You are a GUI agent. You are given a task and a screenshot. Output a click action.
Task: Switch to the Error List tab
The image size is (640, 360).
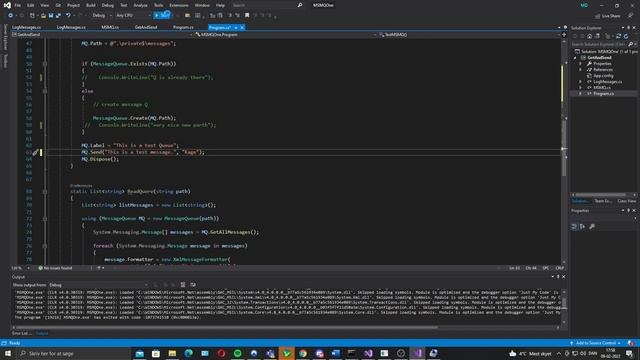coord(21,333)
